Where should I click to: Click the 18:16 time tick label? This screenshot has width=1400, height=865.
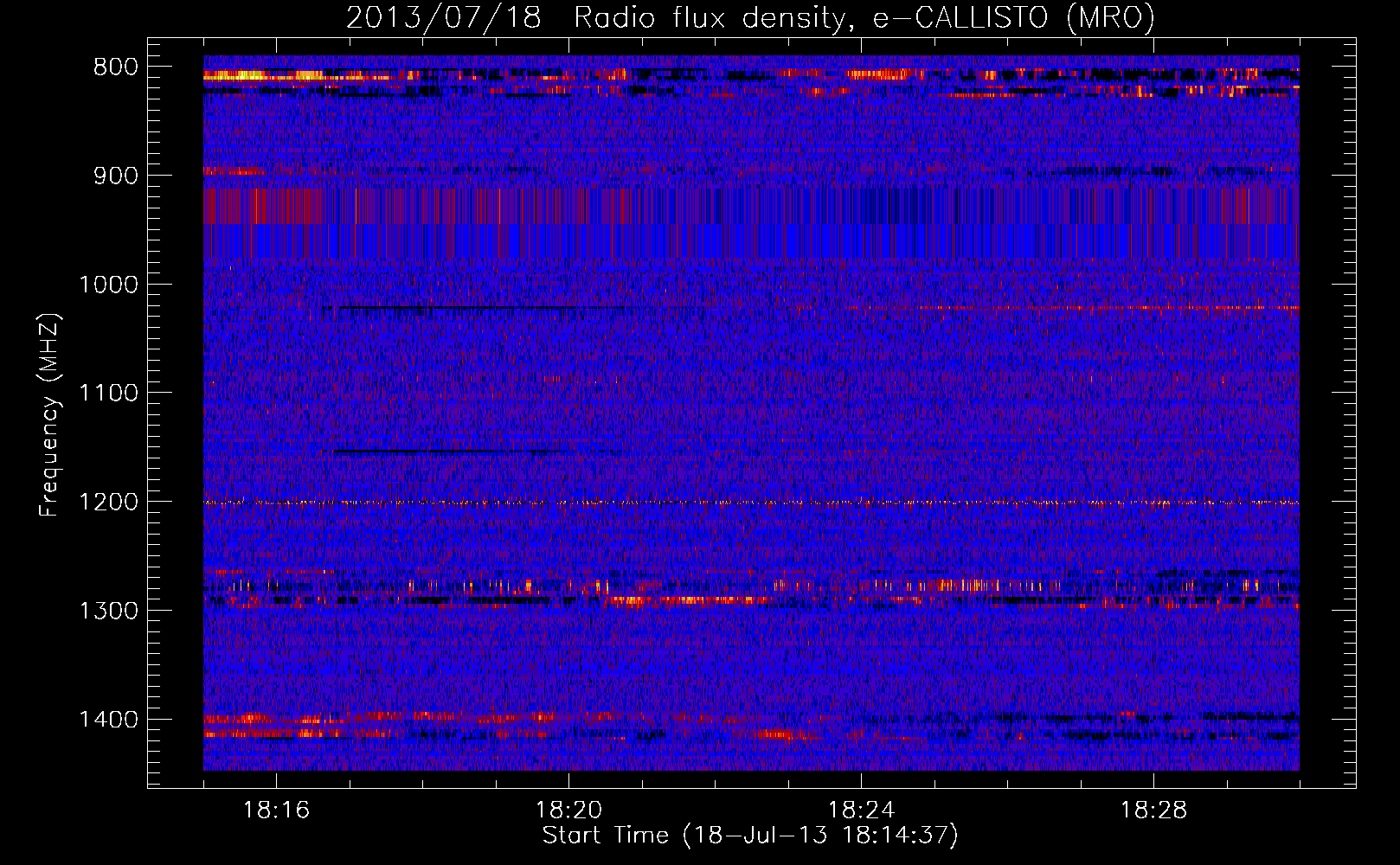coord(277,811)
